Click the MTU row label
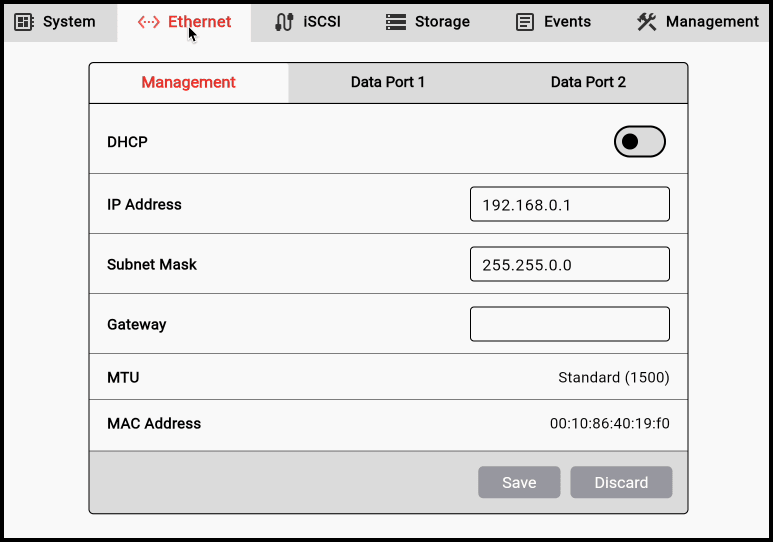773x542 pixels. pos(123,378)
